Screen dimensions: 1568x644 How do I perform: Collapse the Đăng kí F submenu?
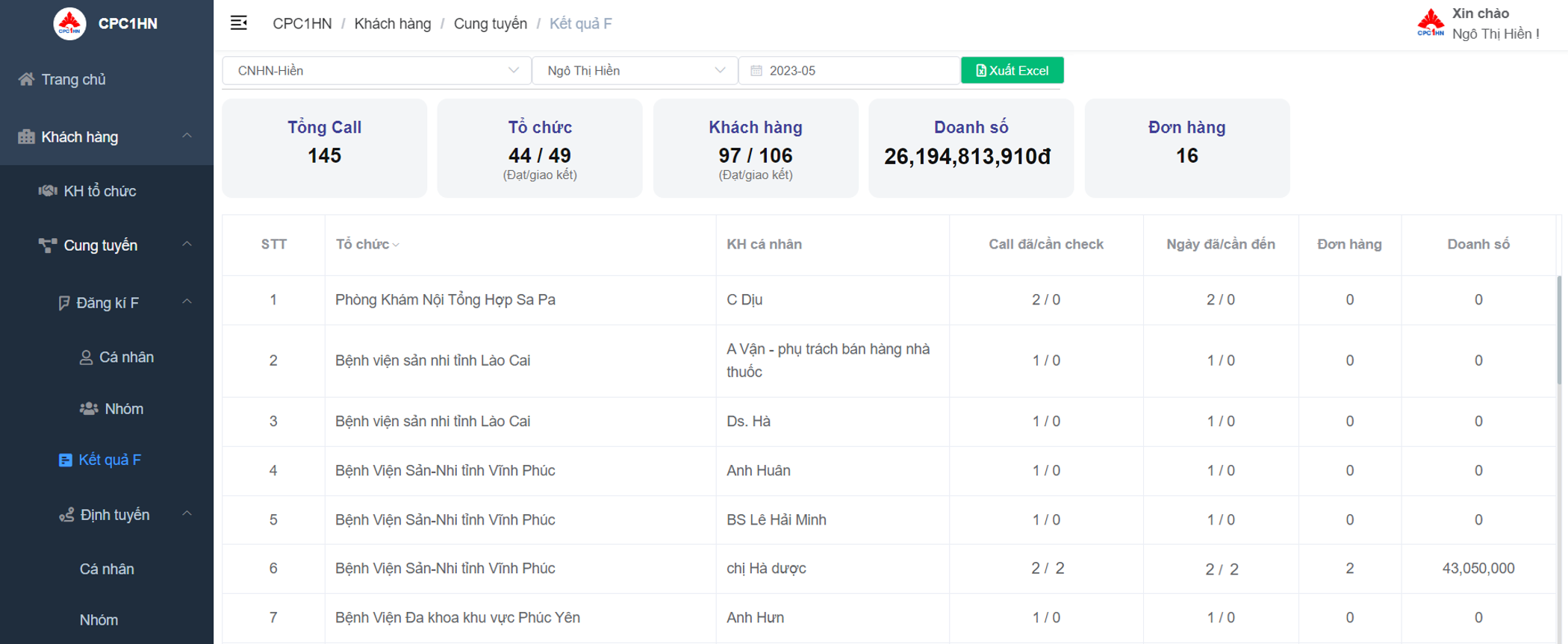pos(187,302)
